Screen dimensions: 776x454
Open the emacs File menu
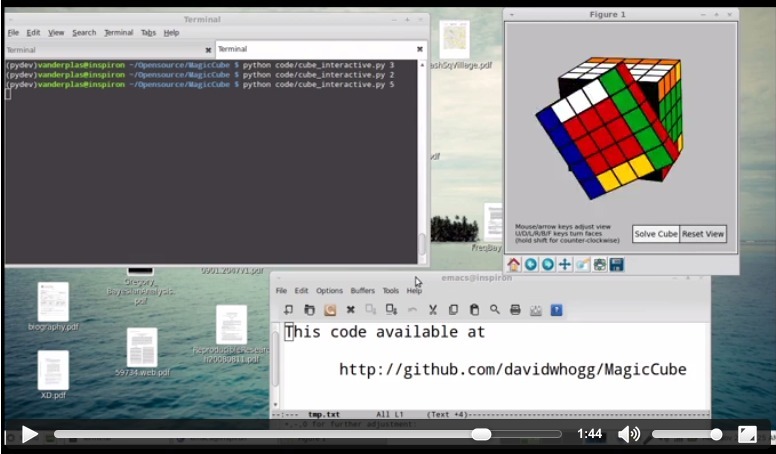(281, 291)
